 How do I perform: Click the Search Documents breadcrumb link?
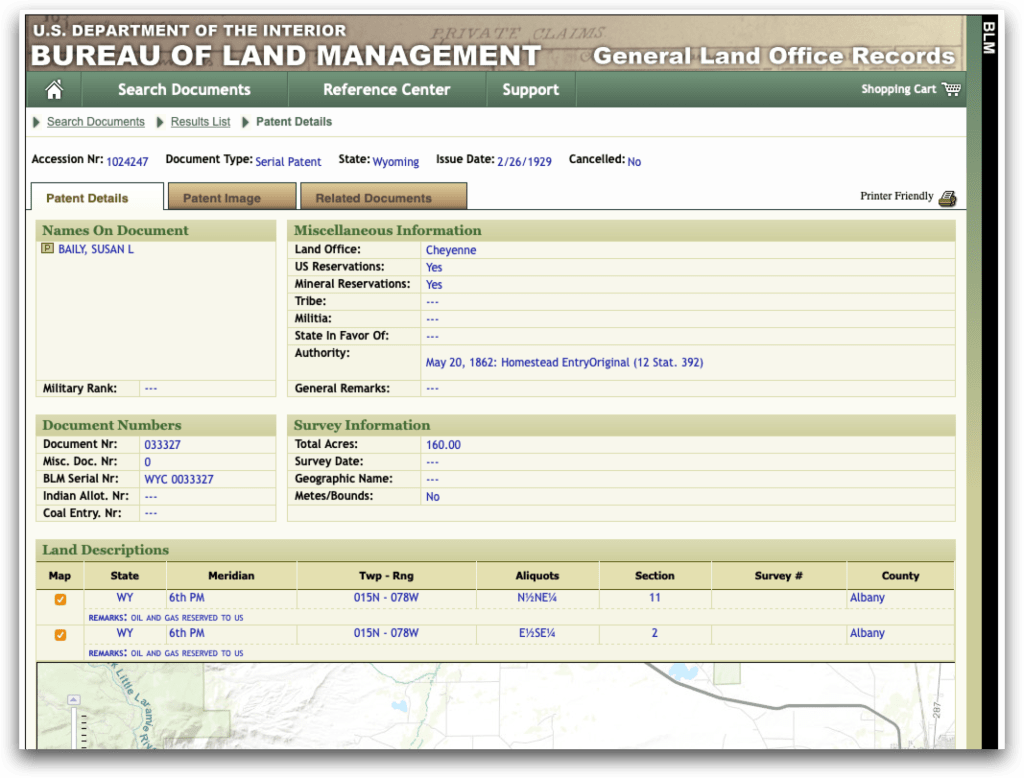(95, 122)
